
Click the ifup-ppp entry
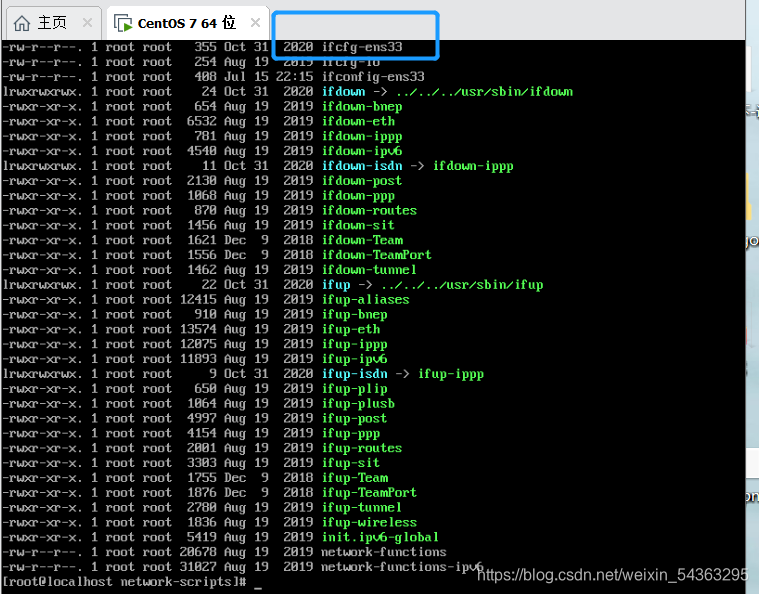point(351,433)
